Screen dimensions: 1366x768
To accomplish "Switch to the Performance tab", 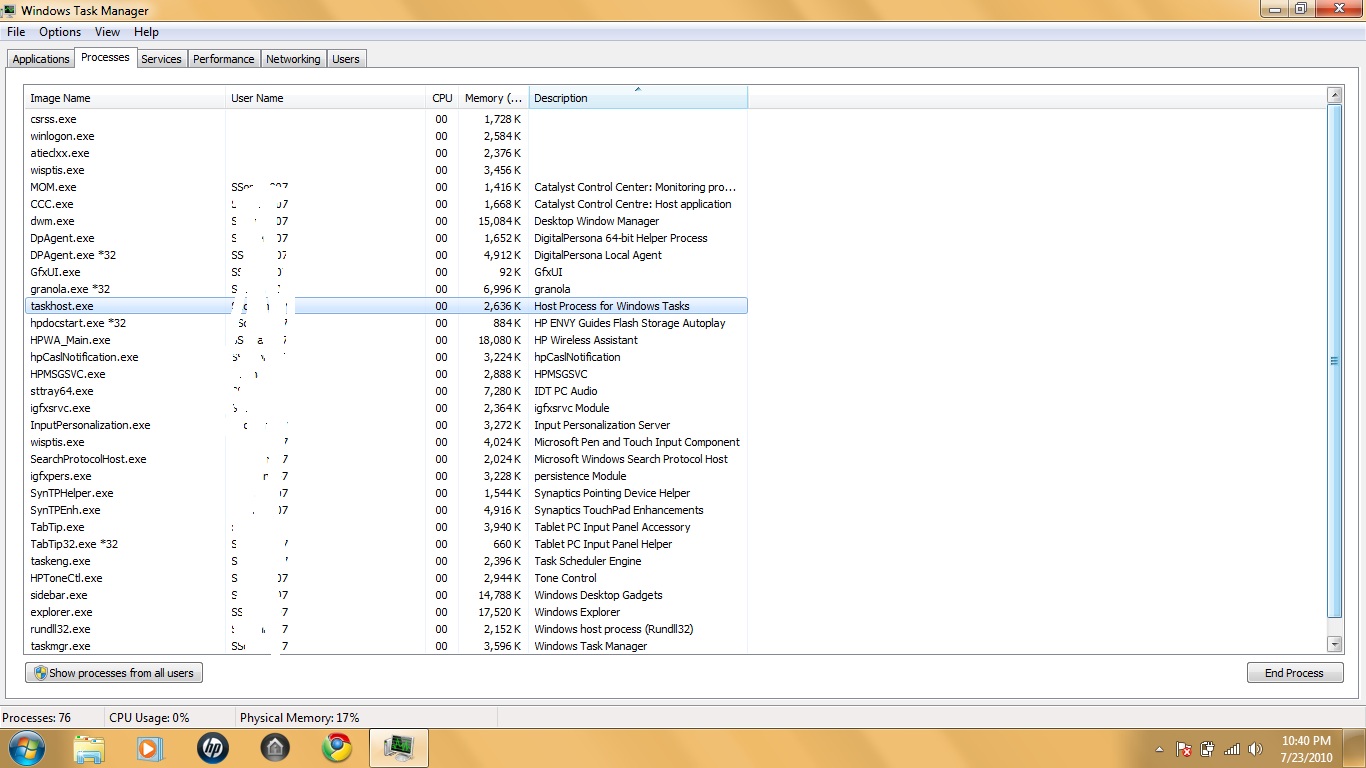I will (224, 59).
